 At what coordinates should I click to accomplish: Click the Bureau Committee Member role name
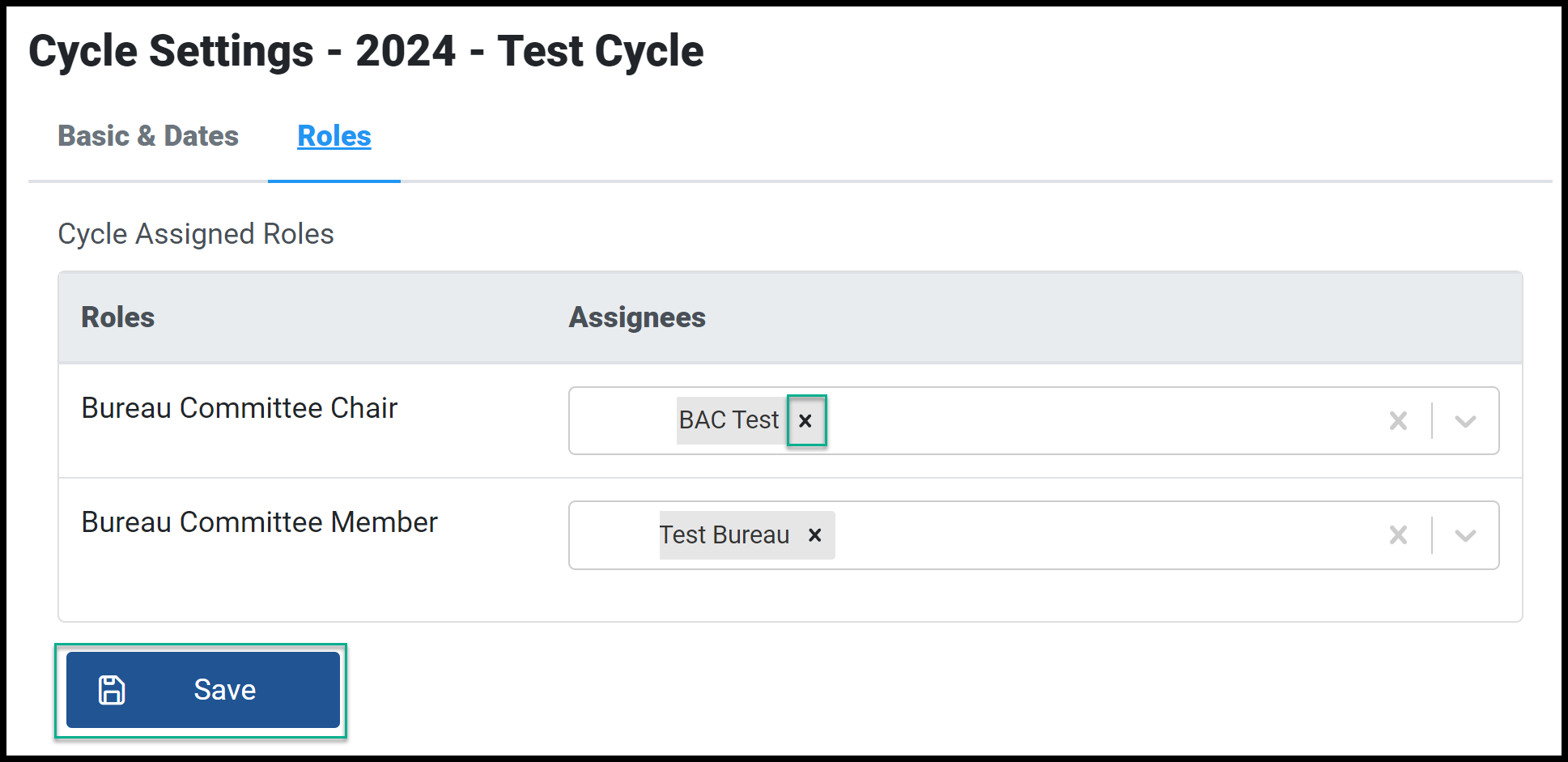point(259,522)
